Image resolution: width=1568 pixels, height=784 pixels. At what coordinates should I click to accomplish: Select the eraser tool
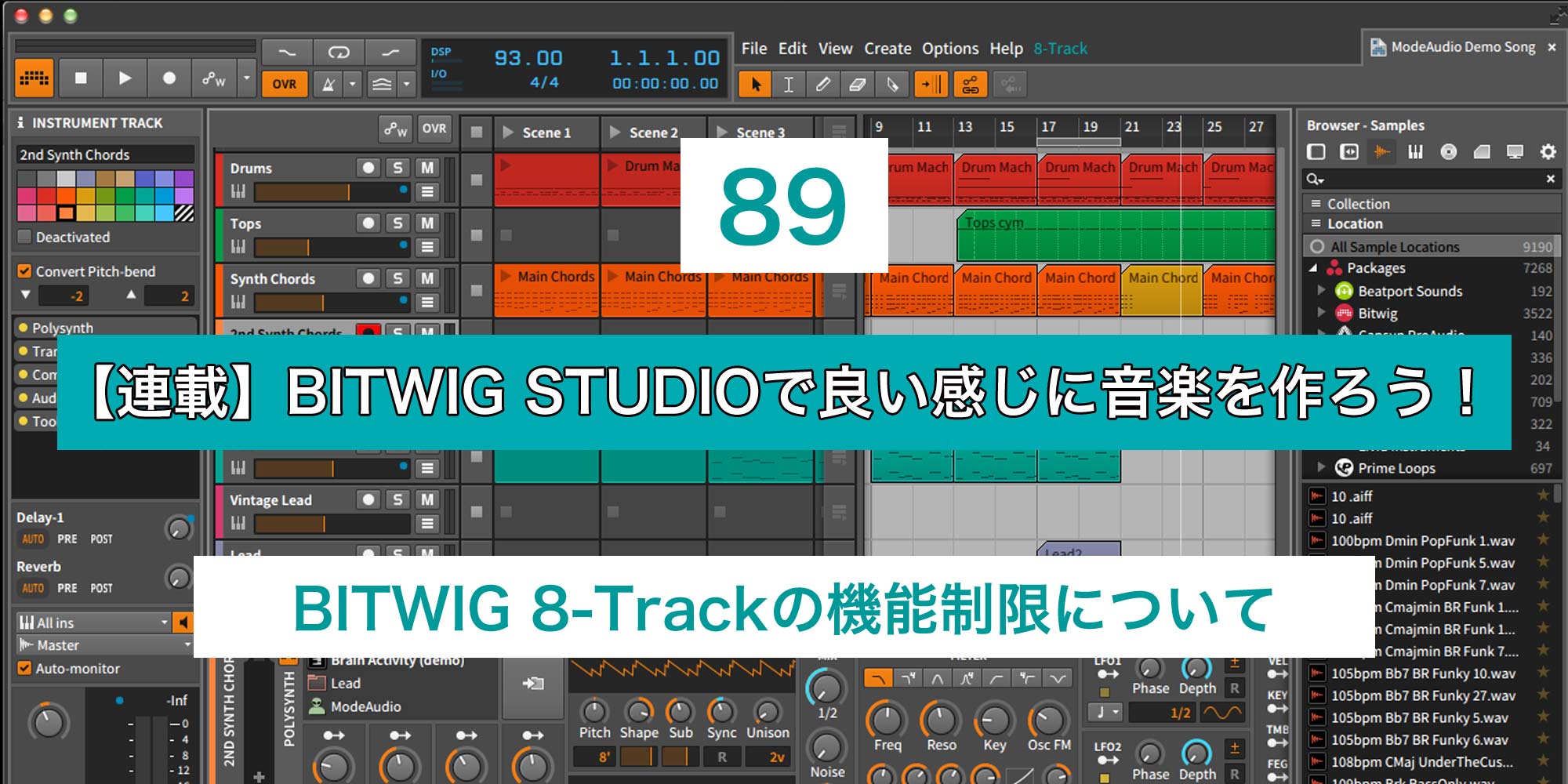pos(857,84)
